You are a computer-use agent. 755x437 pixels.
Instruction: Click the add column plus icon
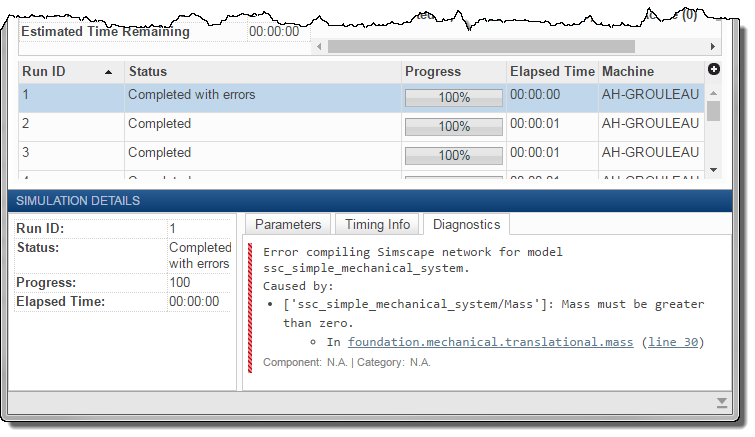tap(713, 69)
